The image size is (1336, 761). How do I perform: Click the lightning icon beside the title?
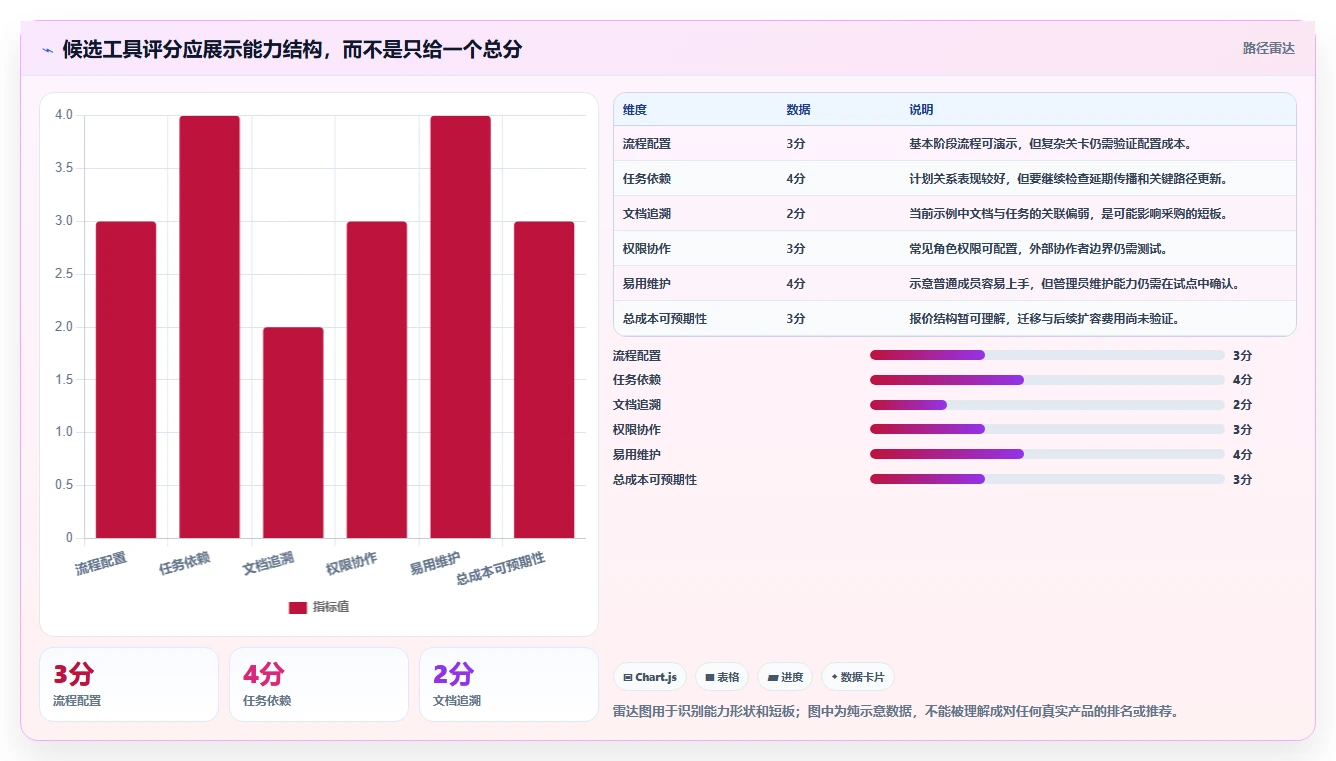click(x=48, y=49)
